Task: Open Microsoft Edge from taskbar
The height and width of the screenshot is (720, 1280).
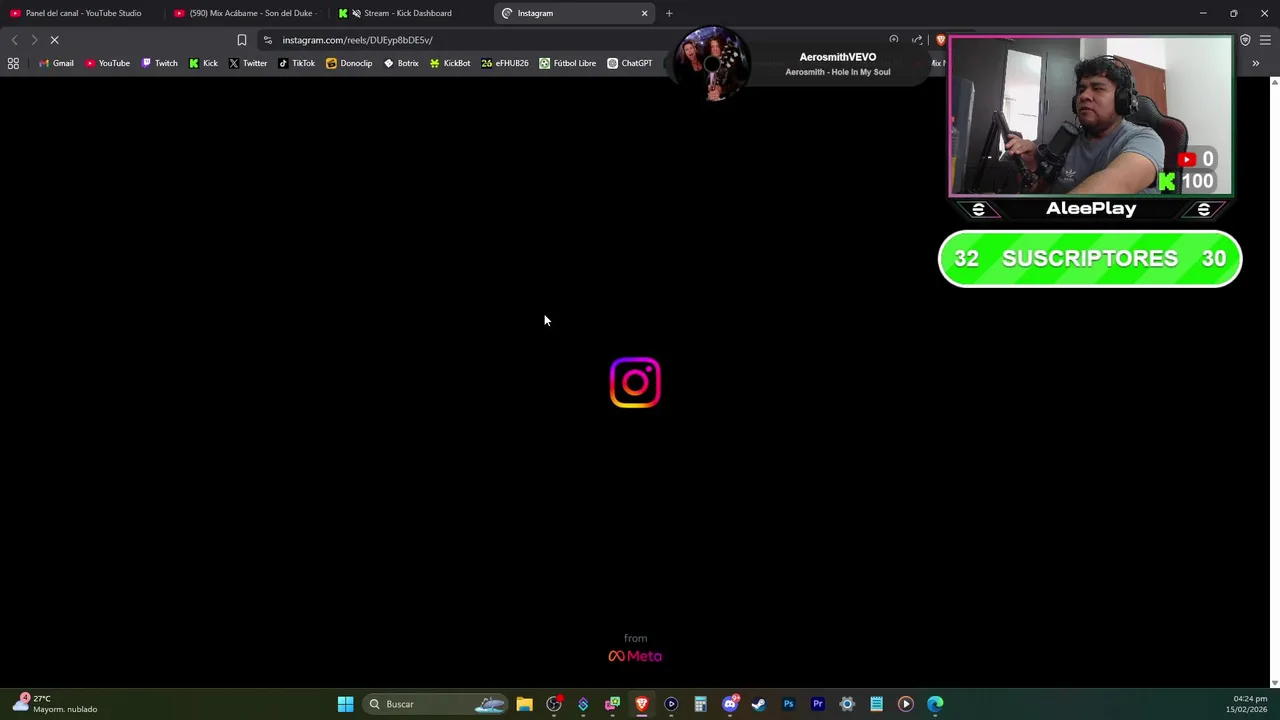Action: point(935,704)
